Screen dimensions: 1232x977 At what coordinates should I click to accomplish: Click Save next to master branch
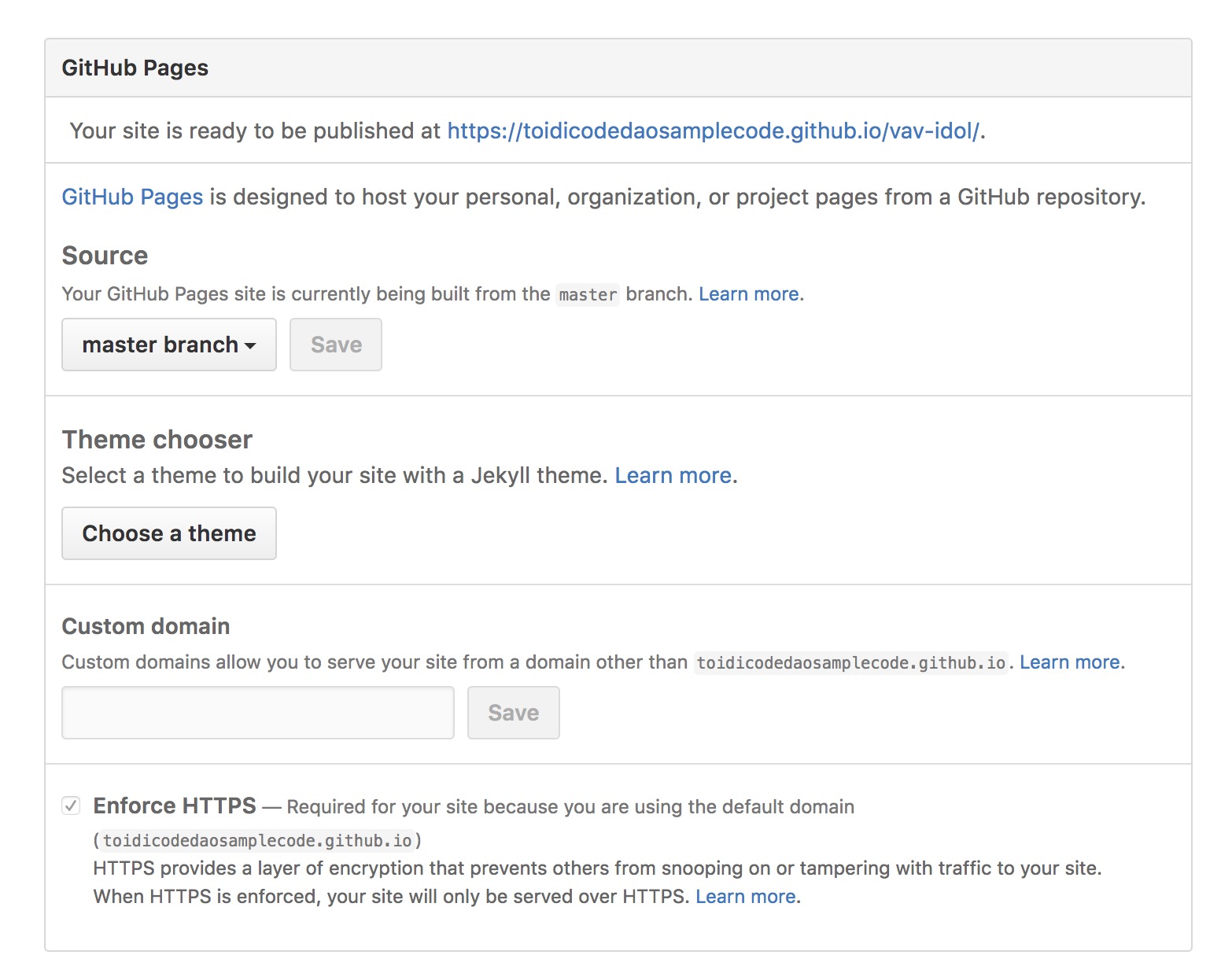336,345
